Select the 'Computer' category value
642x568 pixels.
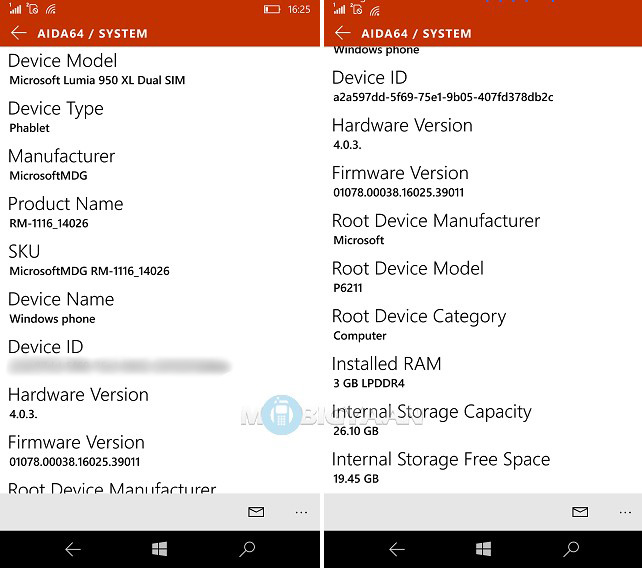359,336
